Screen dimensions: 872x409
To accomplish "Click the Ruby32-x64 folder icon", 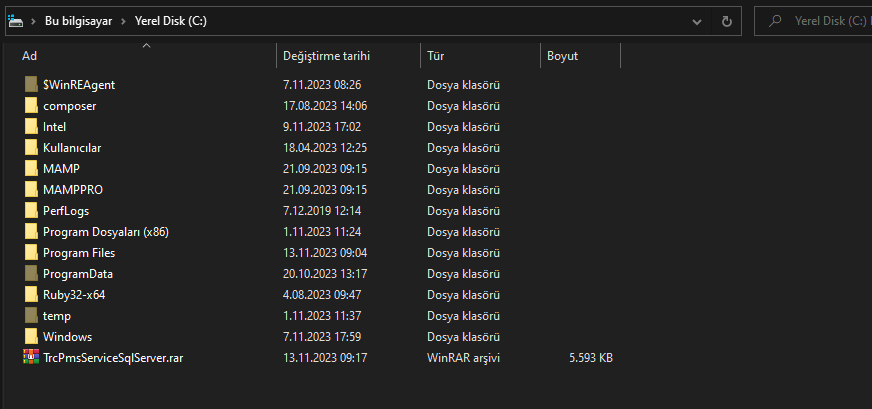I will (x=31, y=294).
